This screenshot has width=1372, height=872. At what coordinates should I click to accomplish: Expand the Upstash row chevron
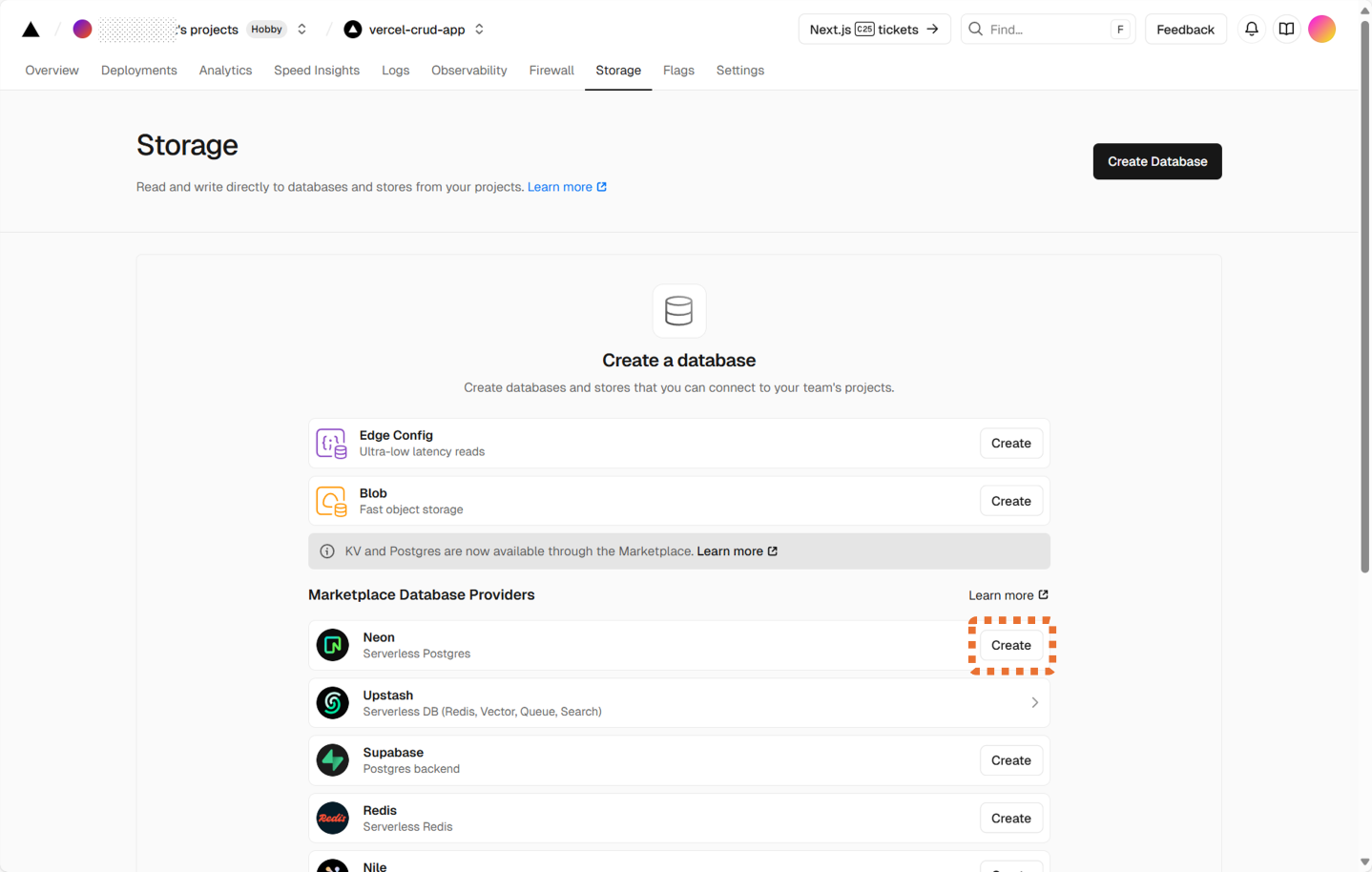click(1034, 703)
